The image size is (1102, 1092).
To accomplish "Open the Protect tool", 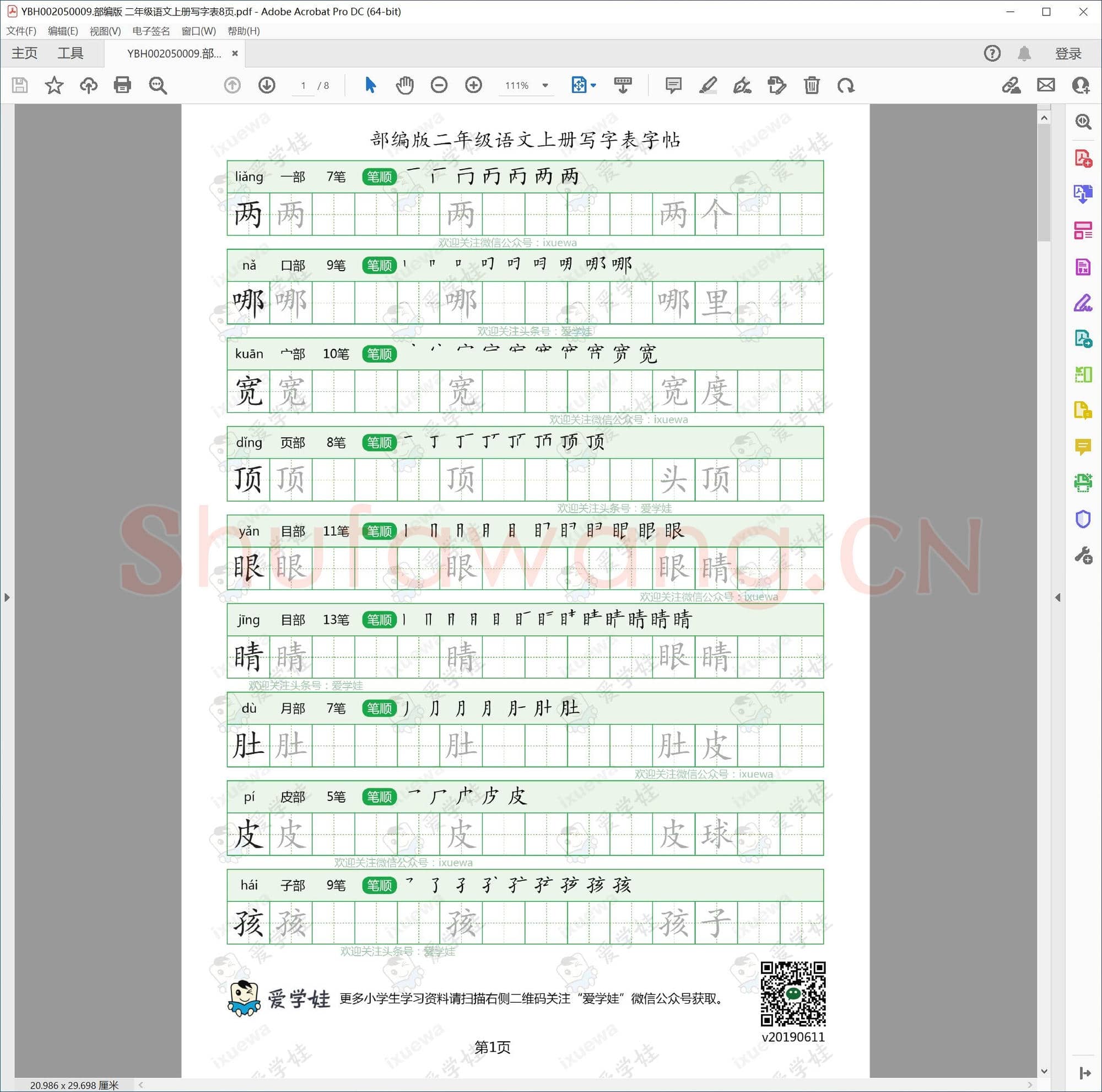I will pos(1083,519).
